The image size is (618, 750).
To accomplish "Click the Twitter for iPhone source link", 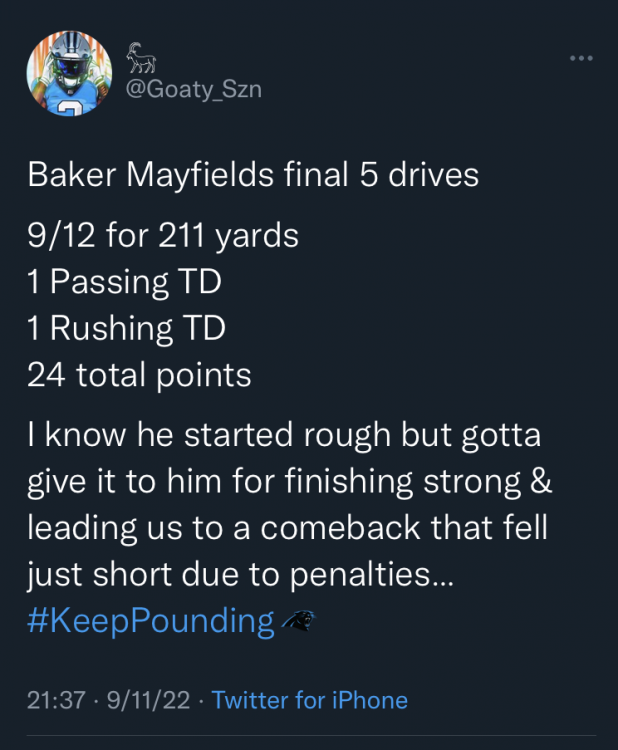I will coord(309,700).
